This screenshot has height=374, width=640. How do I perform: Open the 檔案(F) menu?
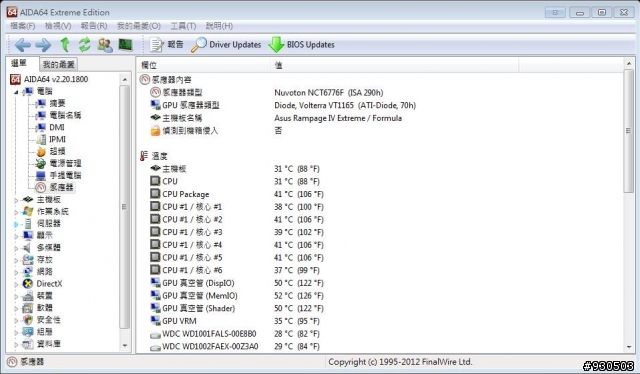tap(22, 26)
